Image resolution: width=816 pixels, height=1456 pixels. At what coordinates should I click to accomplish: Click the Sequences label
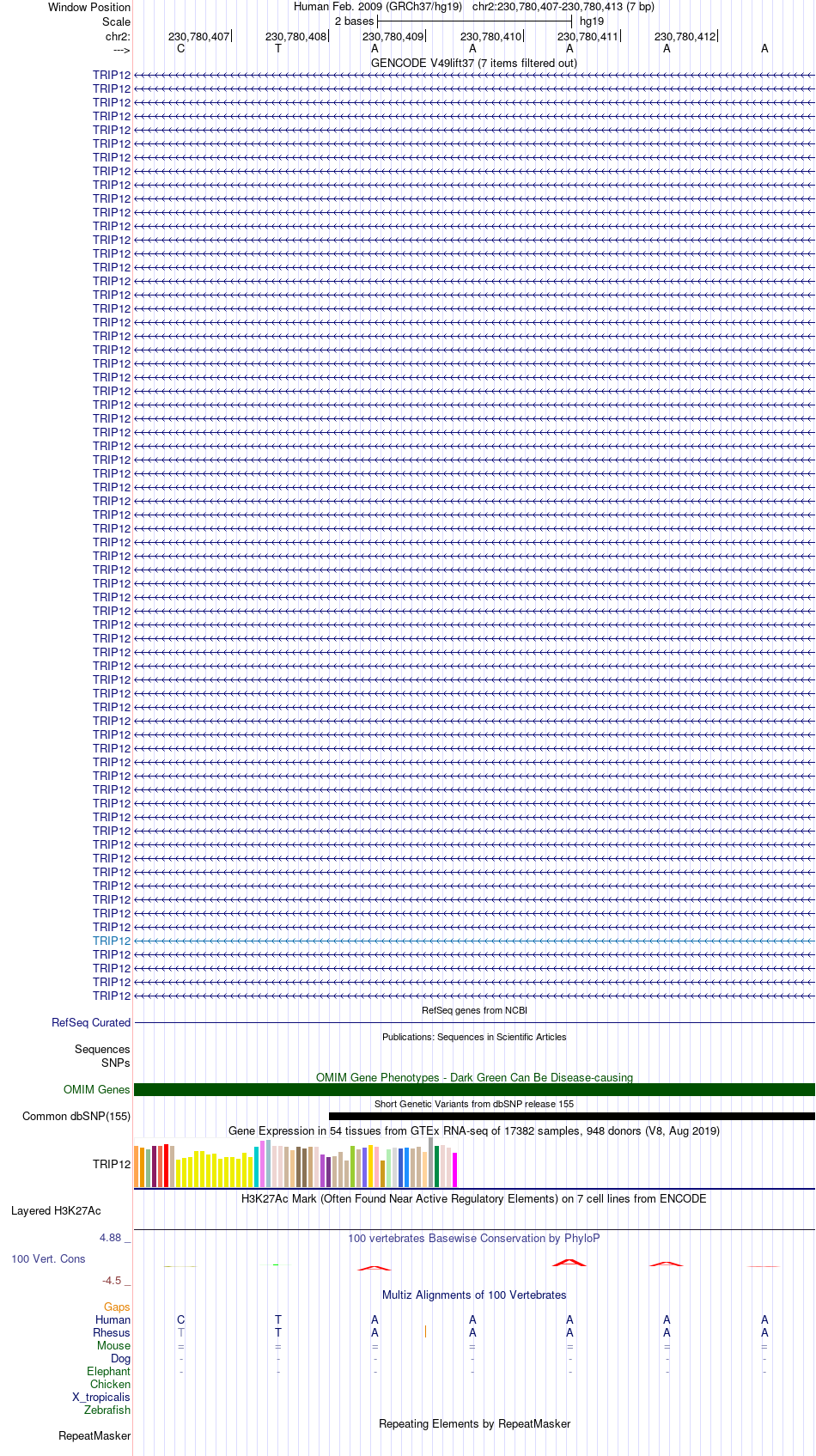coord(102,1049)
